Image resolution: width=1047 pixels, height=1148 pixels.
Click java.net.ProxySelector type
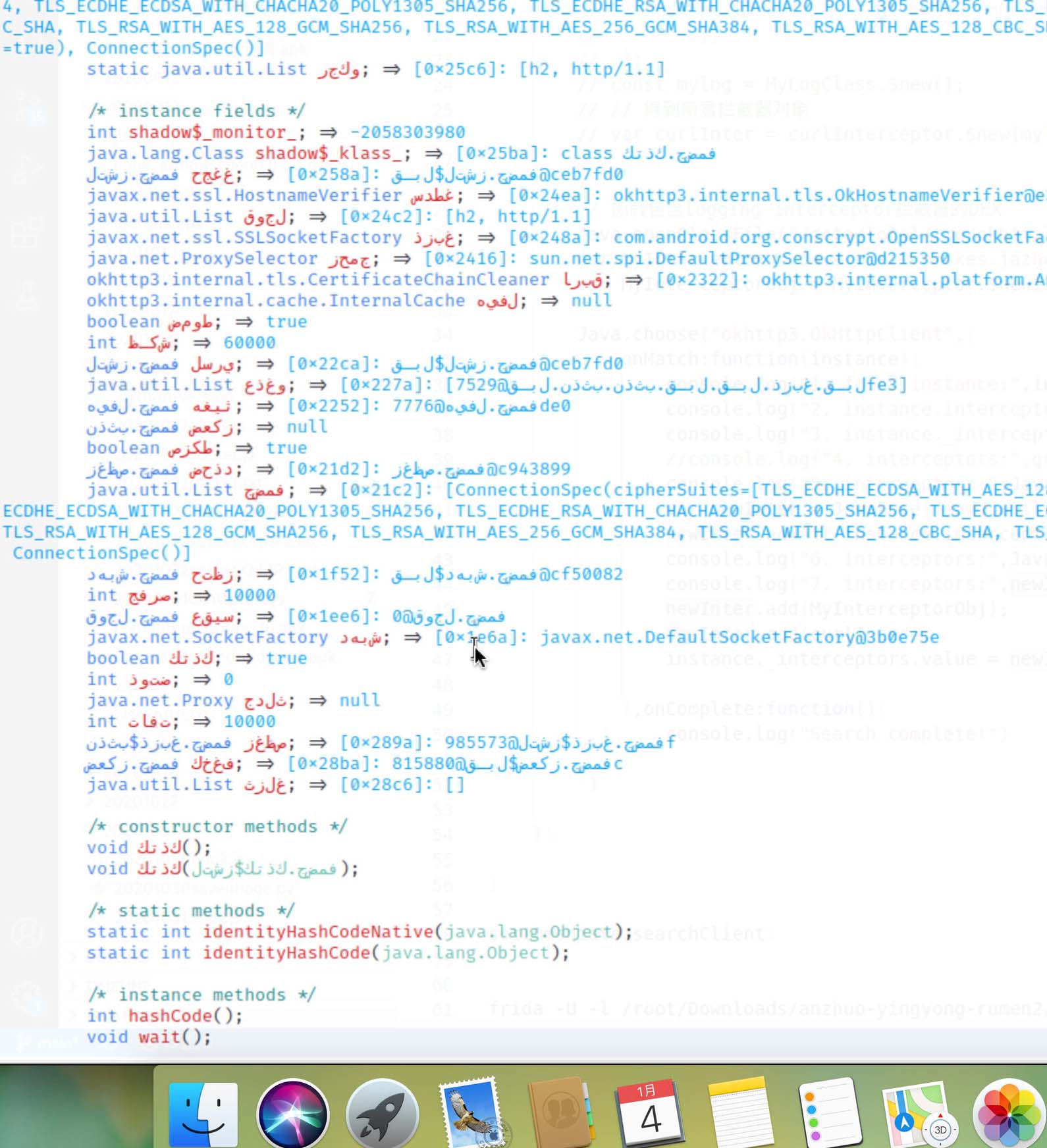(201, 259)
